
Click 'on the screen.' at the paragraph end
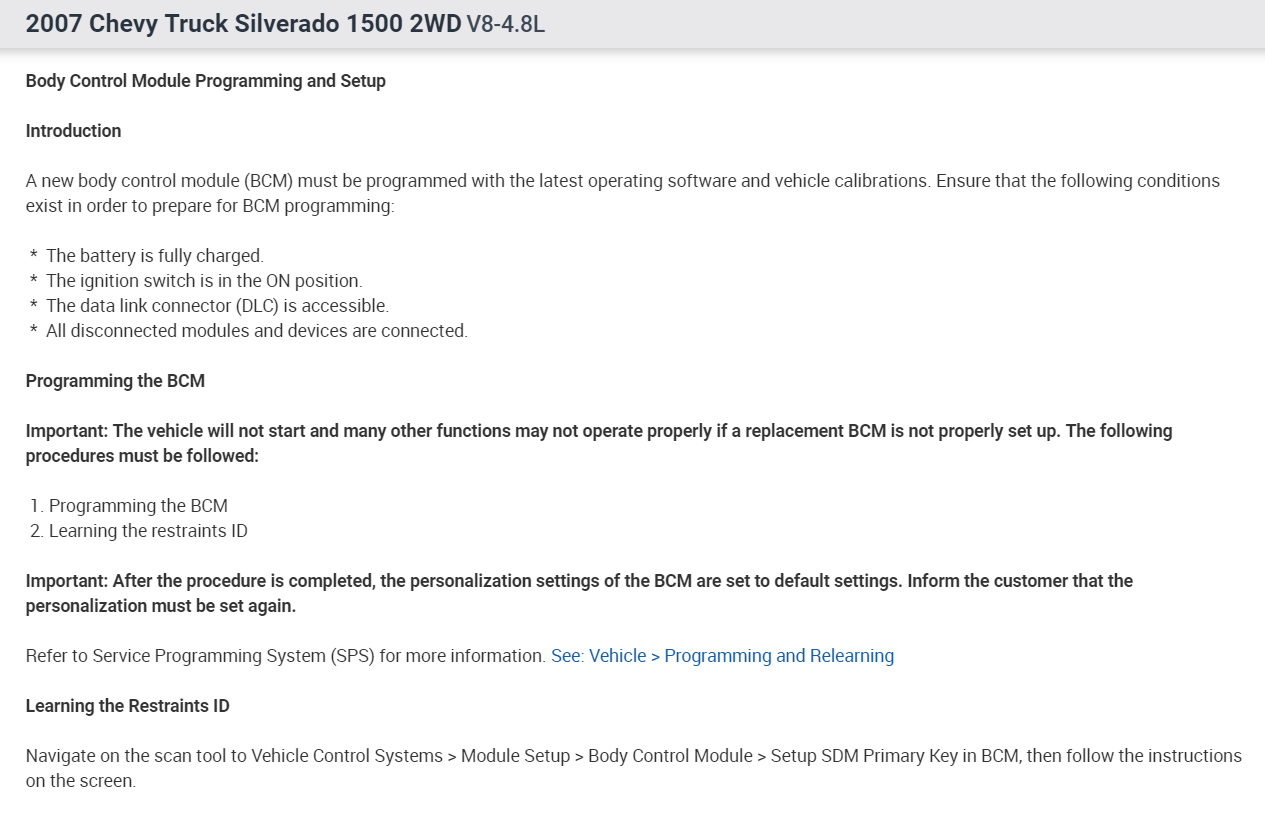tap(80, 781)
